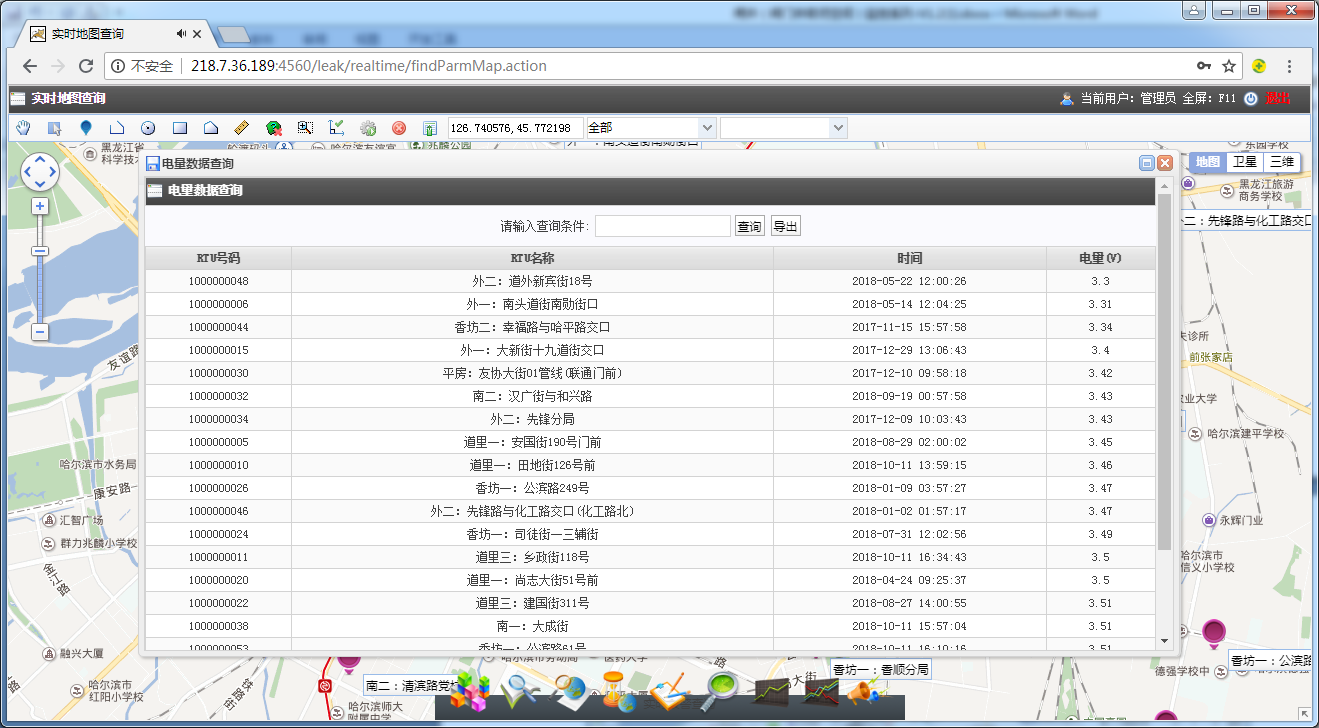Select the hand pan tool

tap(24, 128)
